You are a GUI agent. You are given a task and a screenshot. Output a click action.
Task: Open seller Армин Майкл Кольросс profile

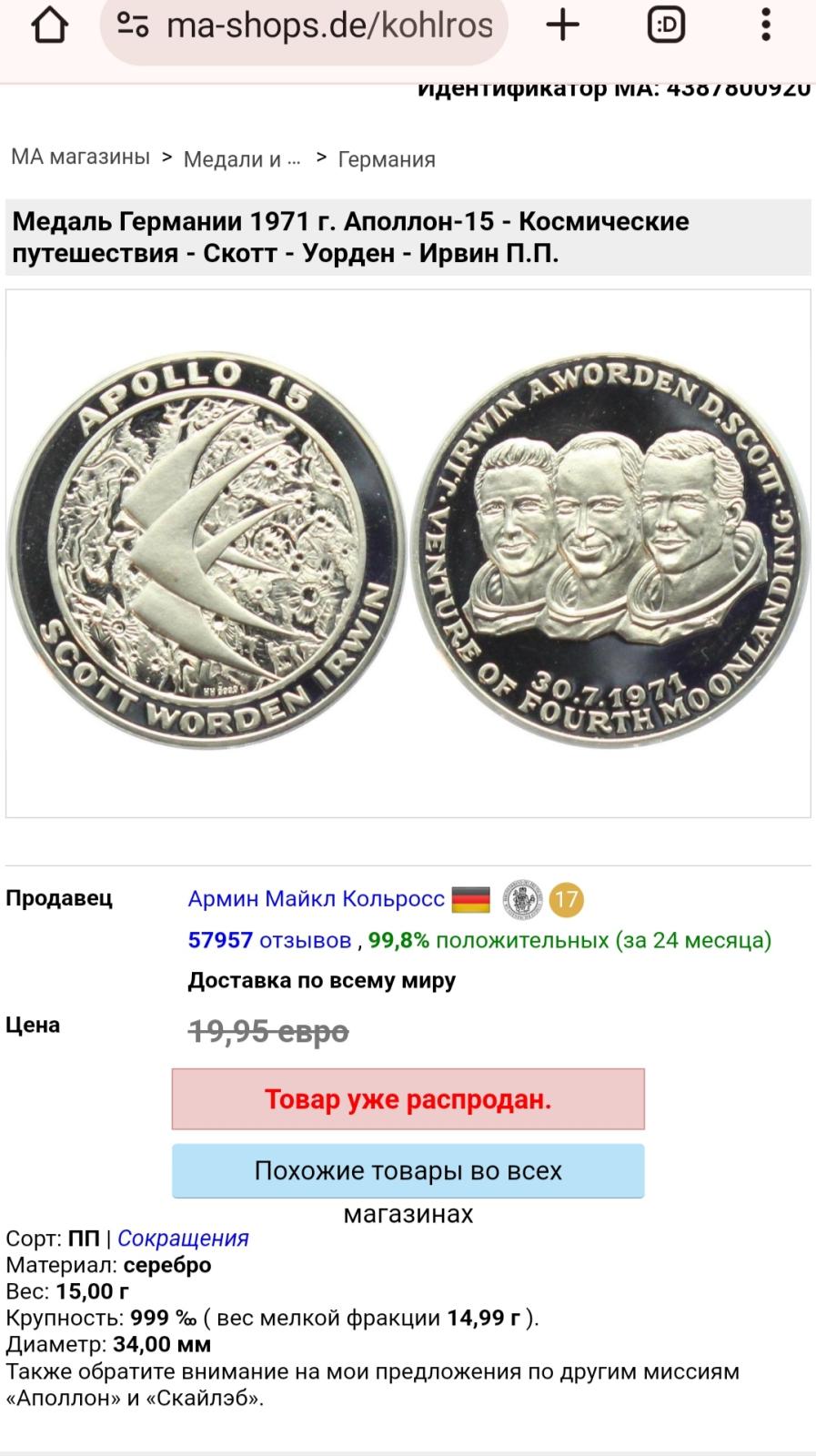pyautogui.click(x=317, y=899)
